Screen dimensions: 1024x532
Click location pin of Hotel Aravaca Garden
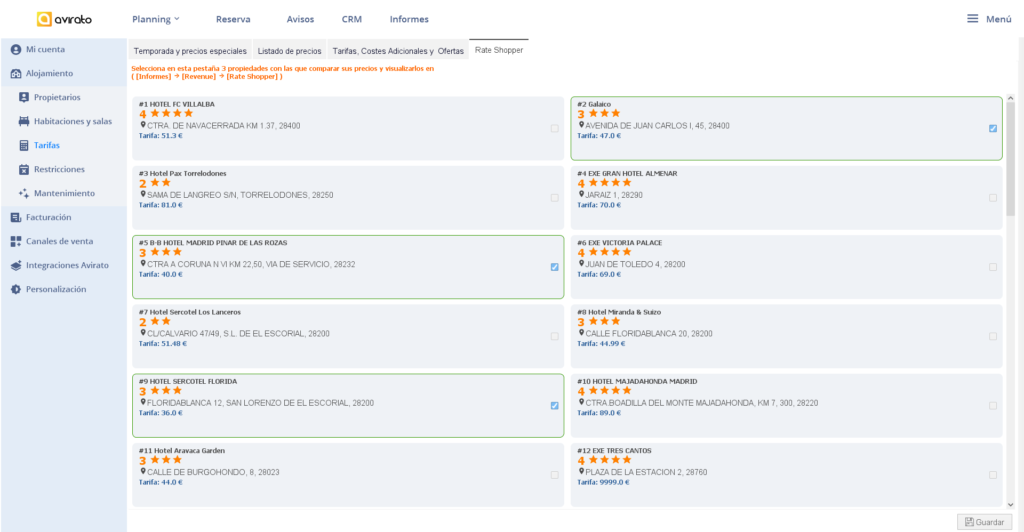pos(142,471)
